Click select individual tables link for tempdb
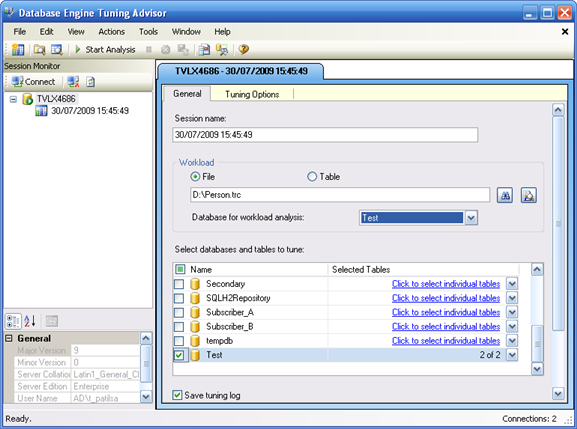This screenshot has height=429, width=577. [x=446, y=341]
